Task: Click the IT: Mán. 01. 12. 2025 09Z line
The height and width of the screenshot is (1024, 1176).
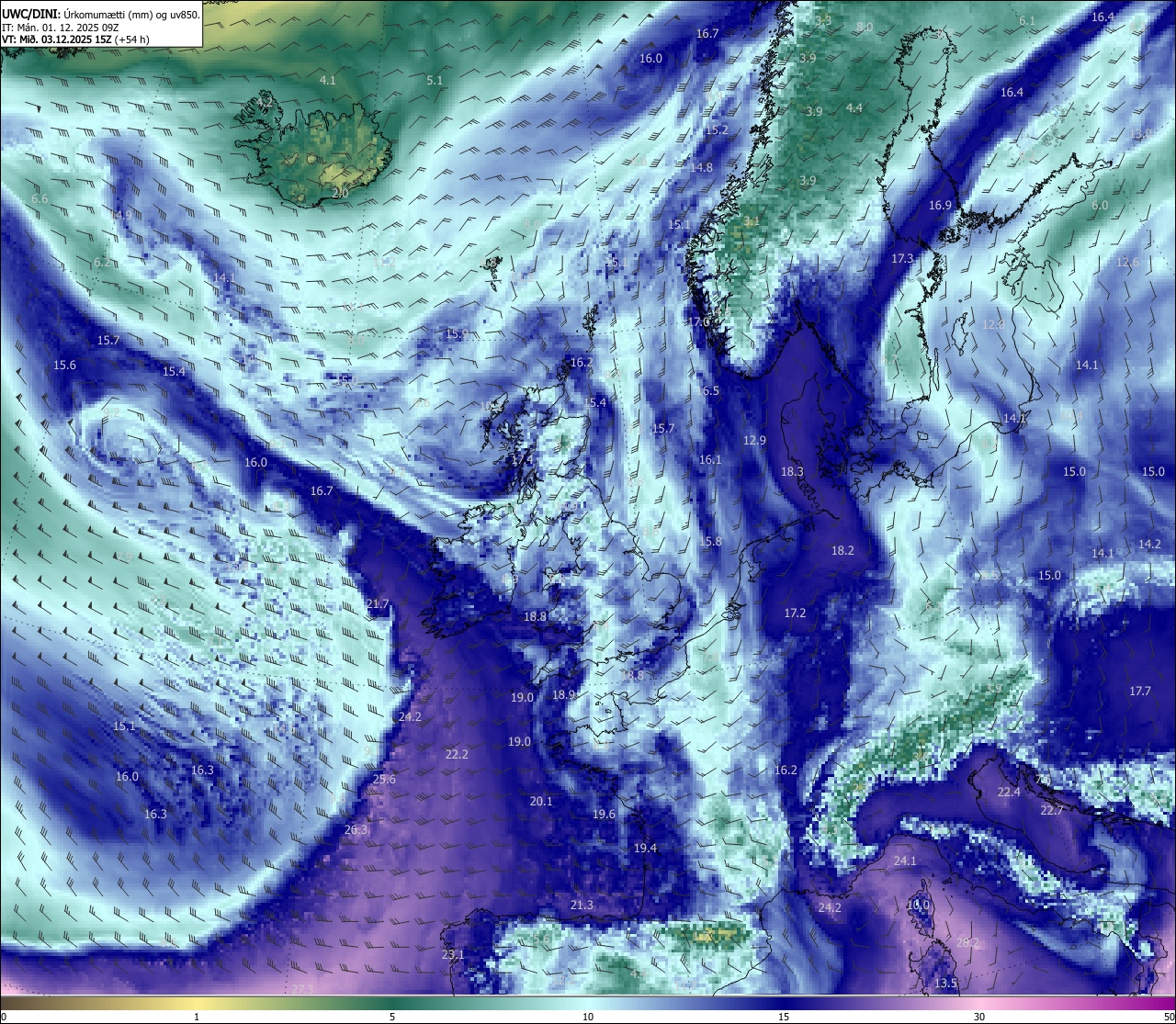Action: [60, 28]
